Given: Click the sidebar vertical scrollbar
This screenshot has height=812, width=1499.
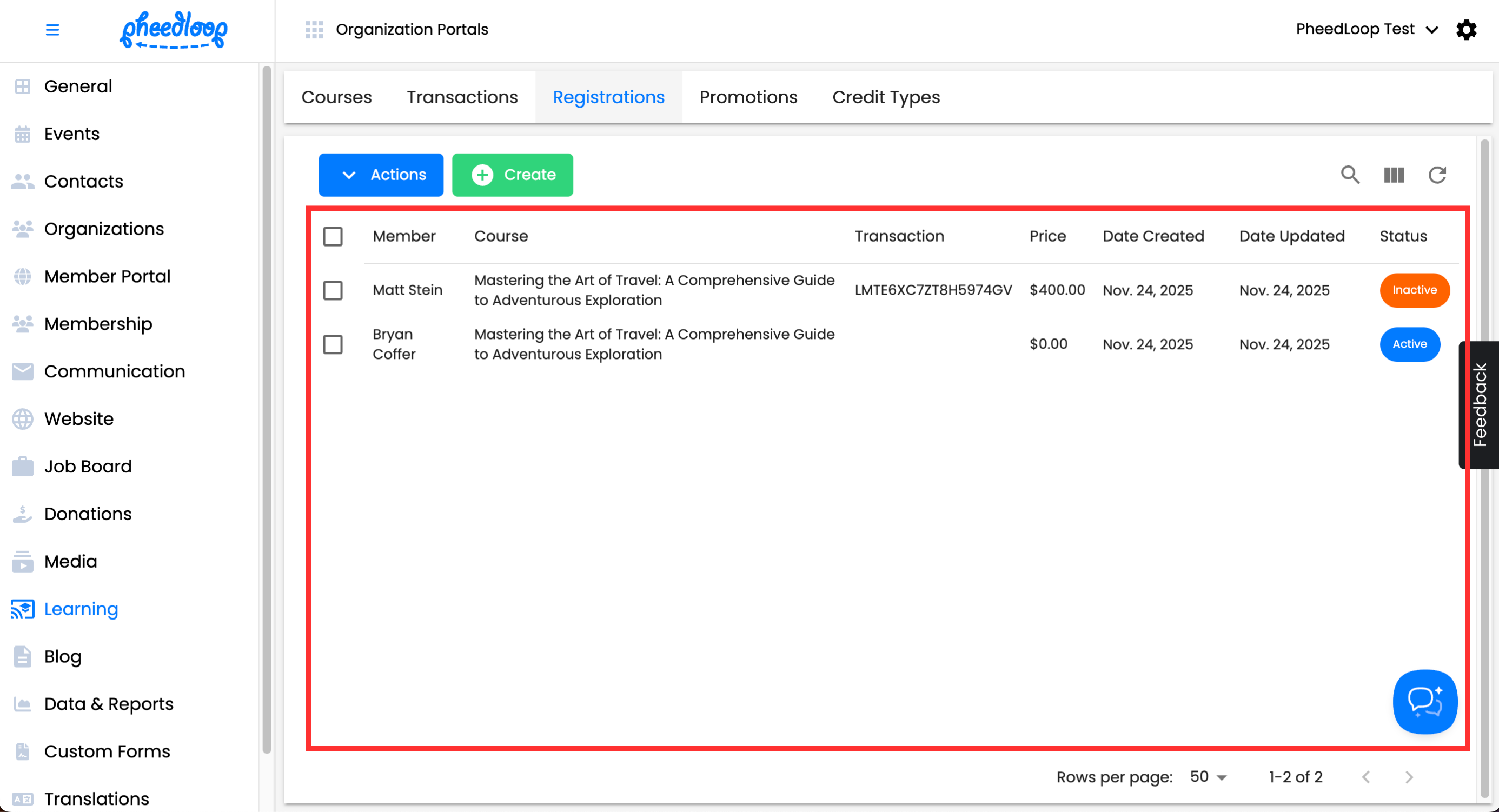Looking at the screenshot, I should (x=267, y=407).
